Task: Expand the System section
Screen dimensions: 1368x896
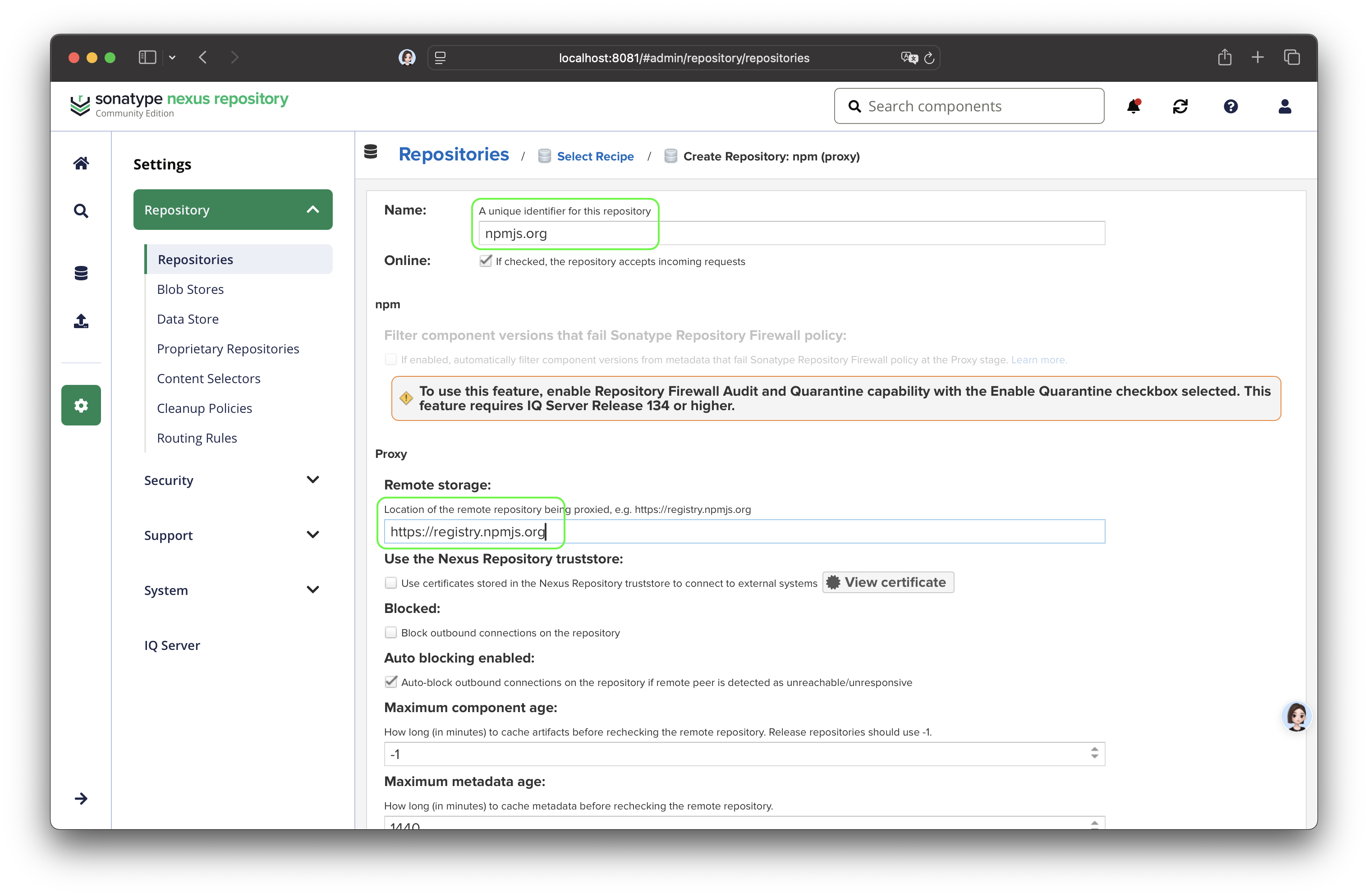Action: (232, 590)
